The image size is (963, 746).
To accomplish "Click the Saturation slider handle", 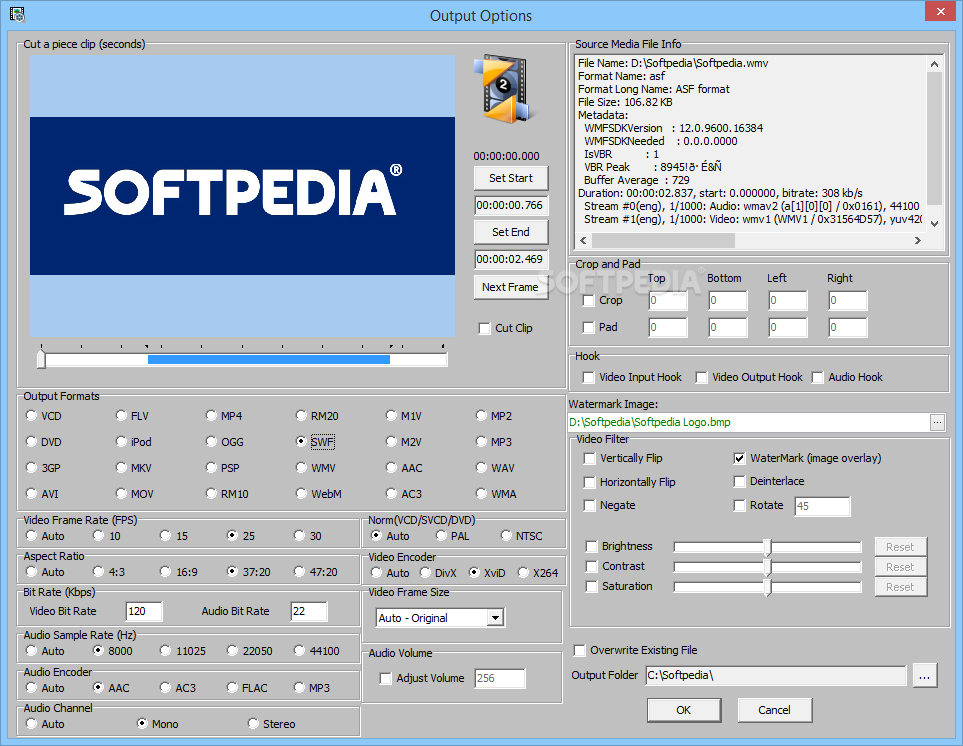I will pos(767,587).
